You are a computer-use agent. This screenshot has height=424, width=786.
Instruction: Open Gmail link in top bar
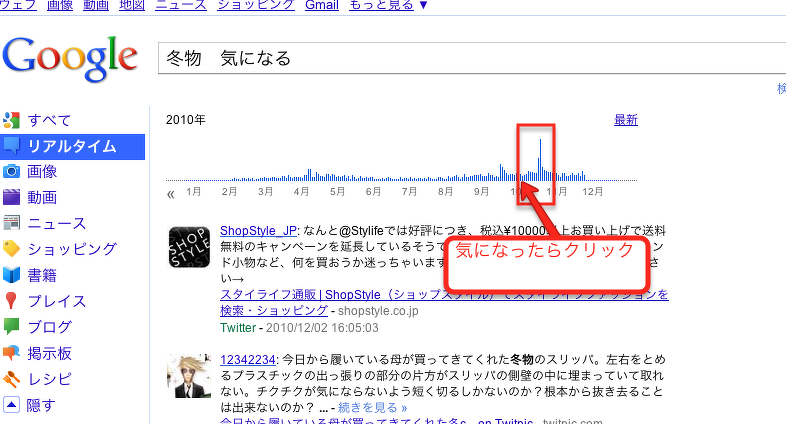point(322,5)
